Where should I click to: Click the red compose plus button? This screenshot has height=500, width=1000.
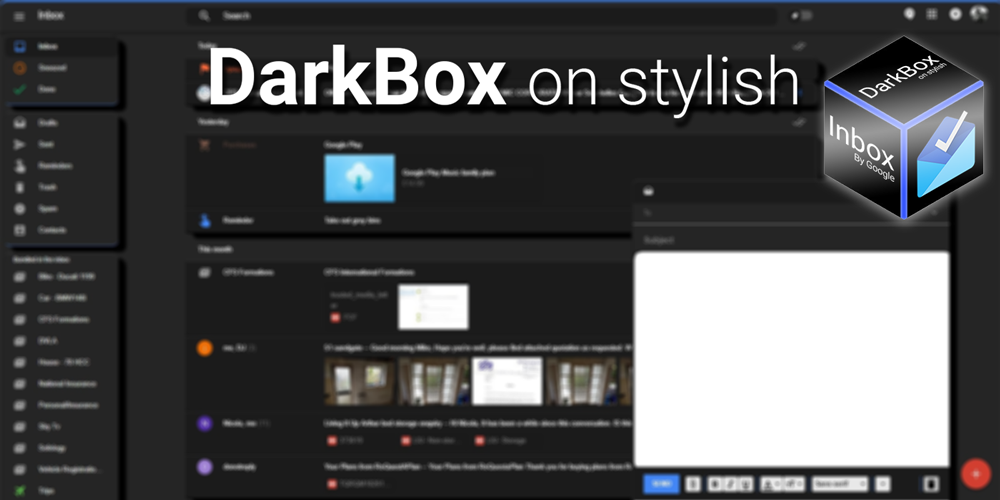point(976,474)
